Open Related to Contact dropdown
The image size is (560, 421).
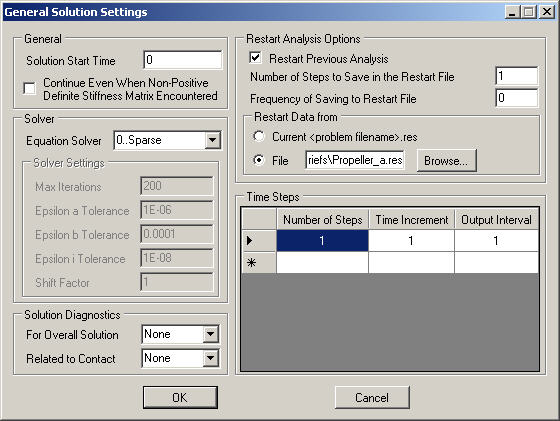[x=210, y=358]
